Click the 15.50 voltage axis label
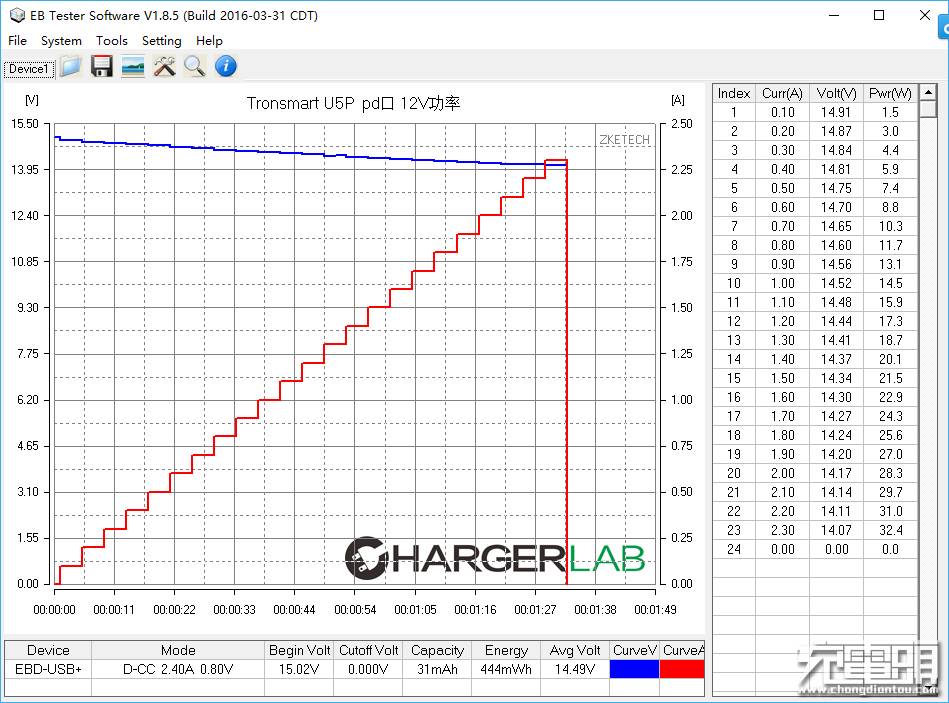949x703 pixels. click(x=25, y=124)
